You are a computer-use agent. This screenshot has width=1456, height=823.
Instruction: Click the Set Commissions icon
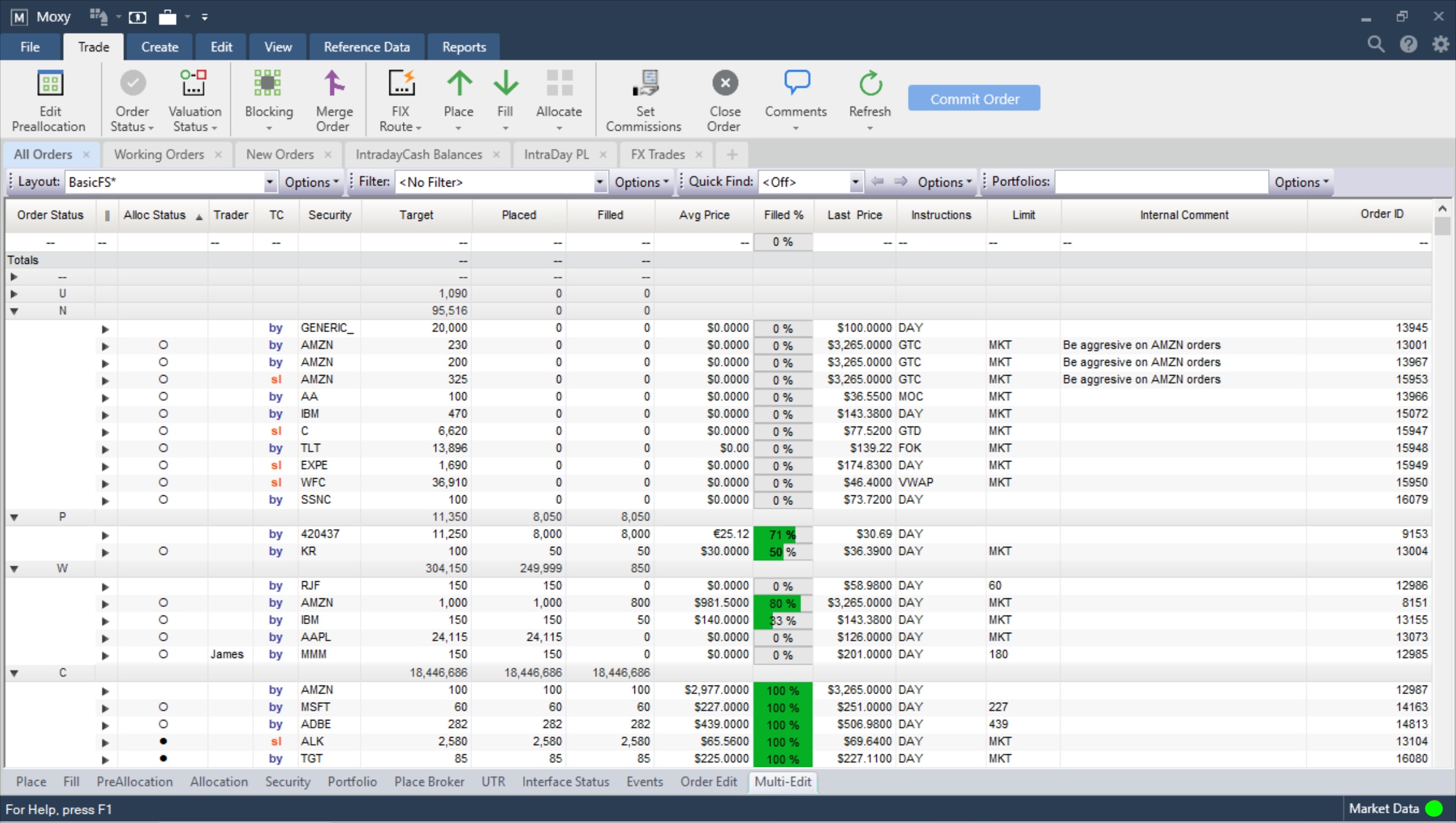click(x=645, y=84)
